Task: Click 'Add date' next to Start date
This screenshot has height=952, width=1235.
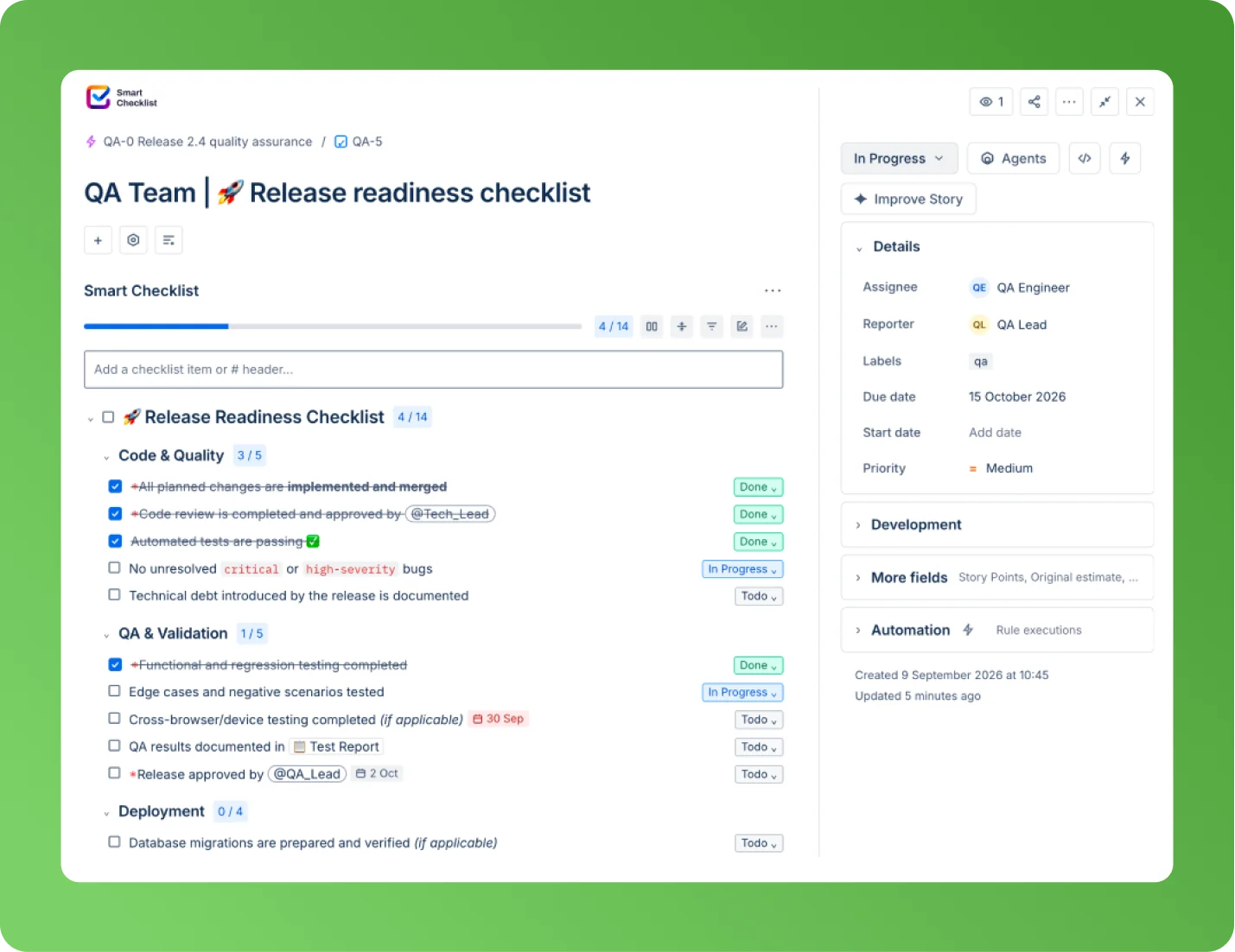Action: tap(995, 432)
